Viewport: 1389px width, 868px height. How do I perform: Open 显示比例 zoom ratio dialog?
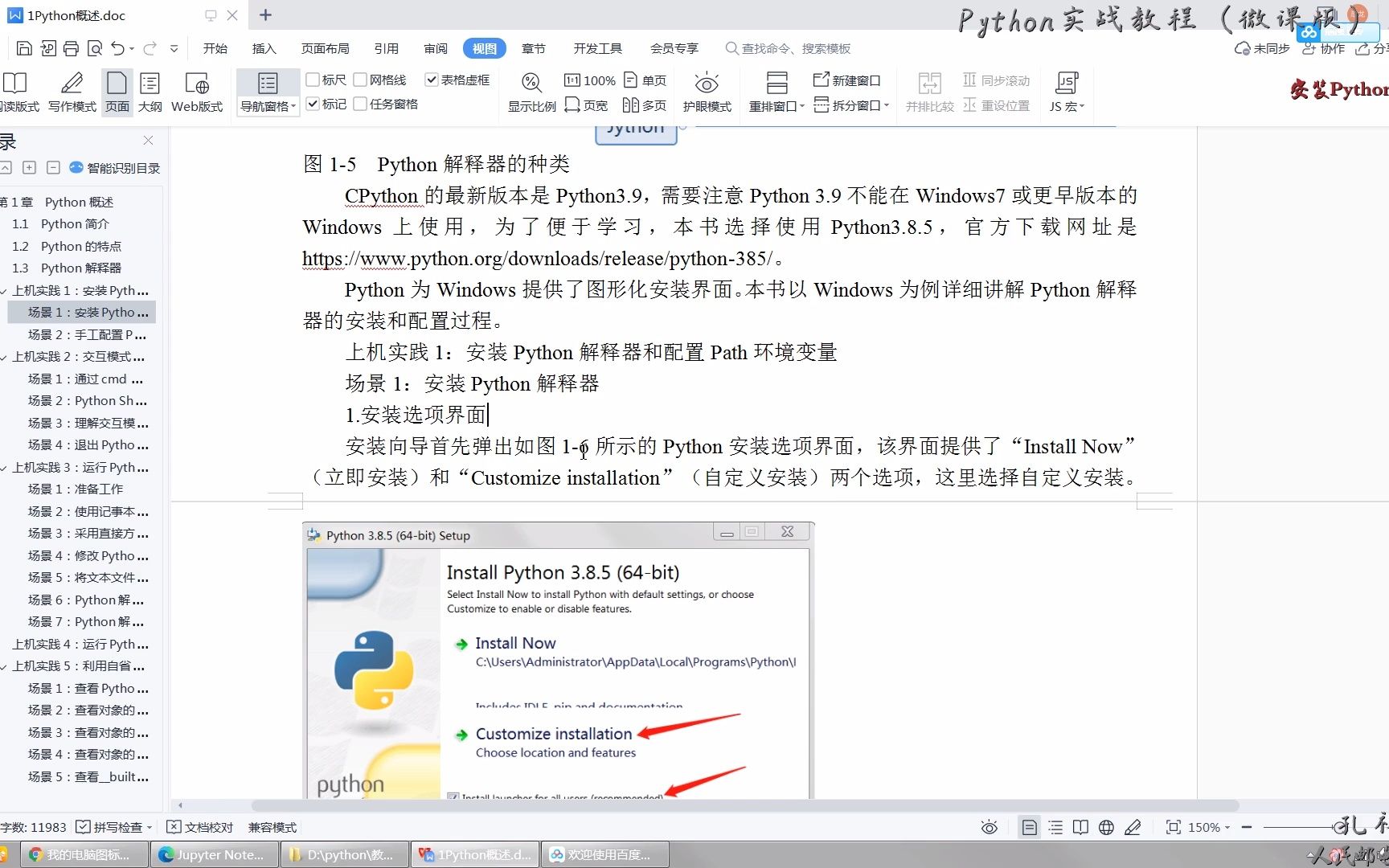point(531,91)
